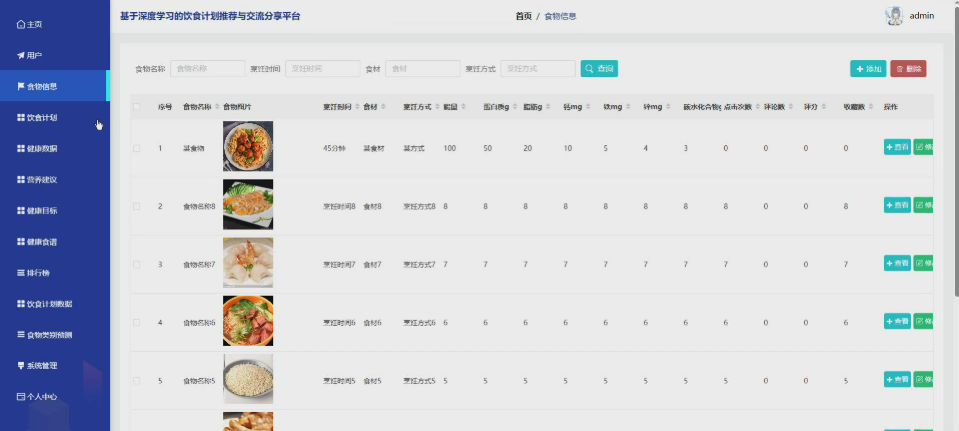Focus the 食物名称 search field
The image size is (959, 431).
[x=207, y=68]
